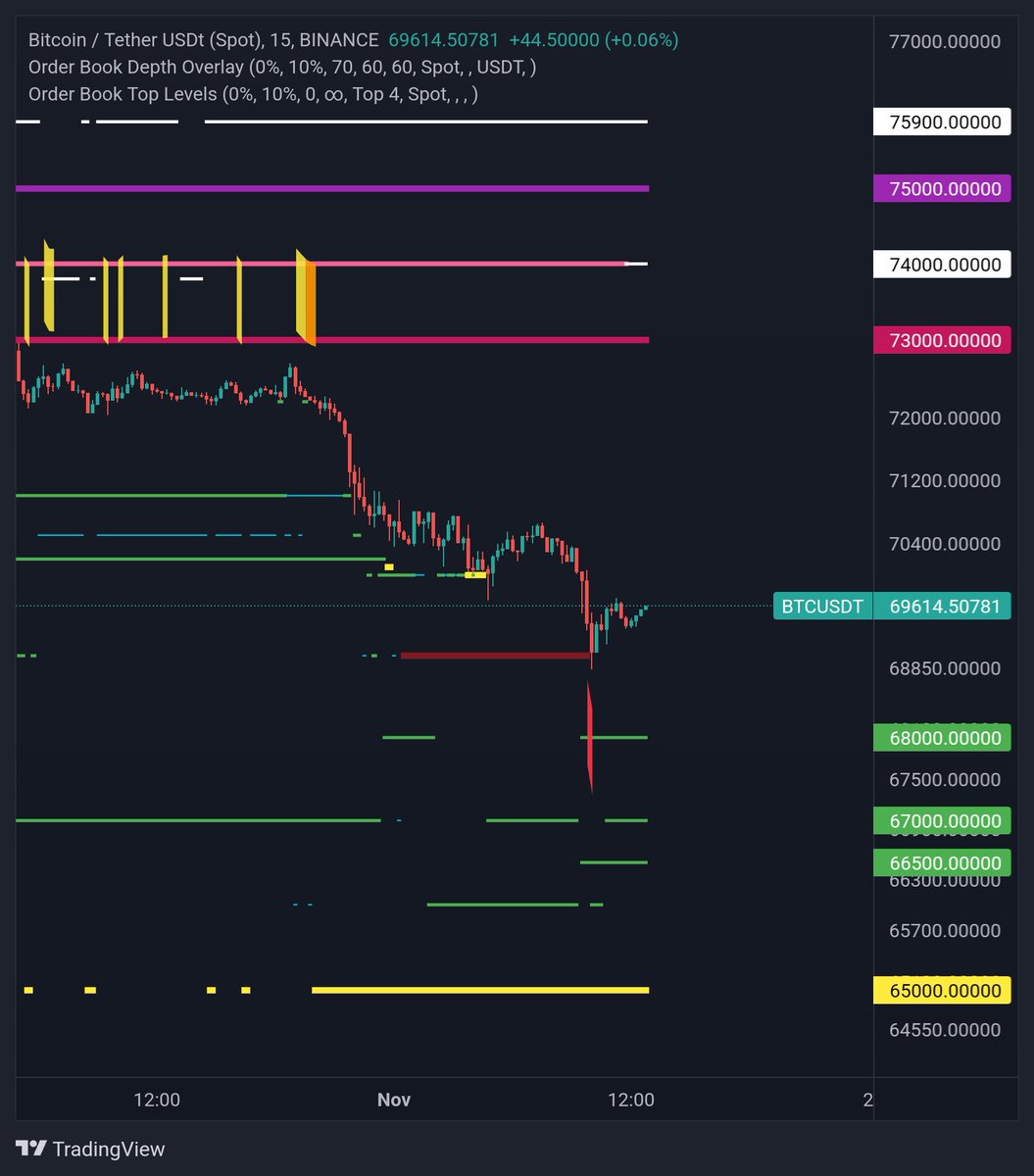The width and height of the screenshot is (1034, 1176).
Task: Click the 69614.50781 price in chart header
Action: tap(444, 40)
